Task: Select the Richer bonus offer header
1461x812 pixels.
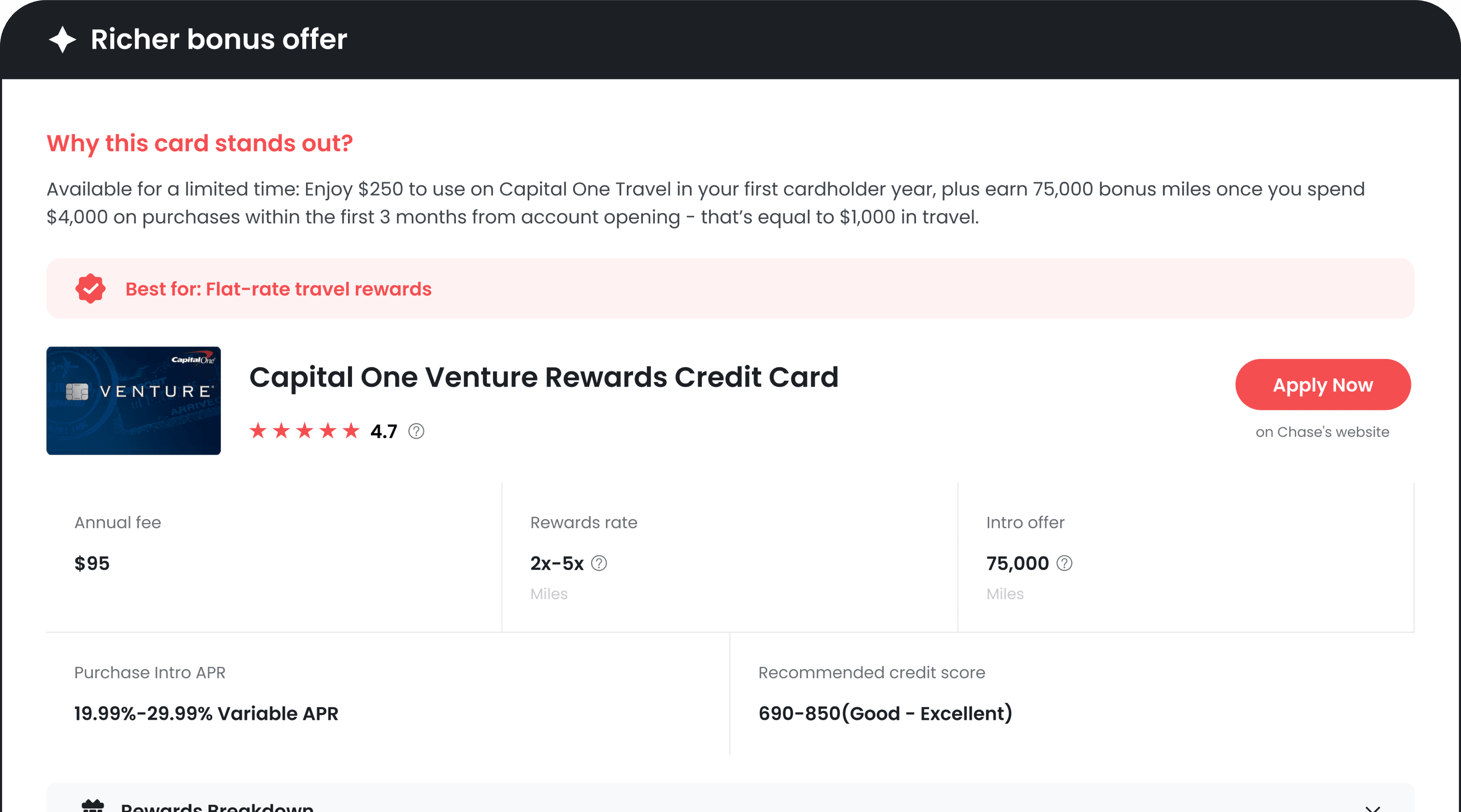Action: click(219, 40)
